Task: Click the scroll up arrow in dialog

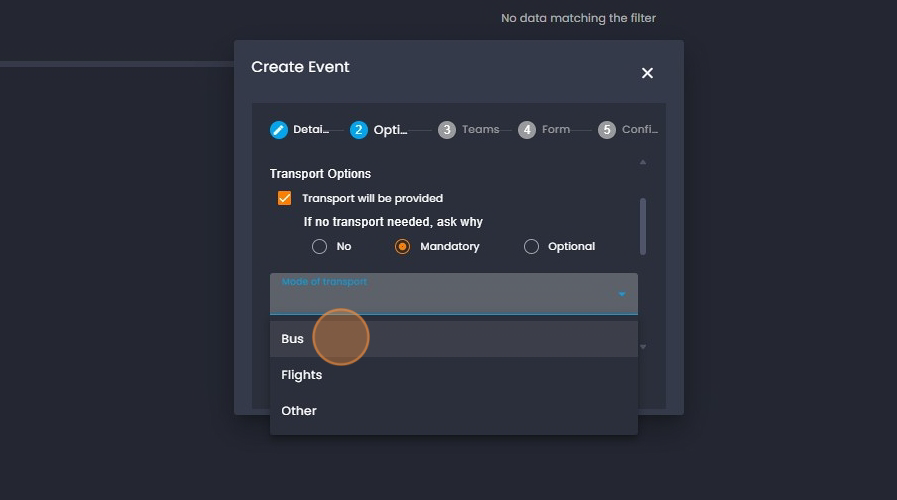Action: tap(643, 162)
